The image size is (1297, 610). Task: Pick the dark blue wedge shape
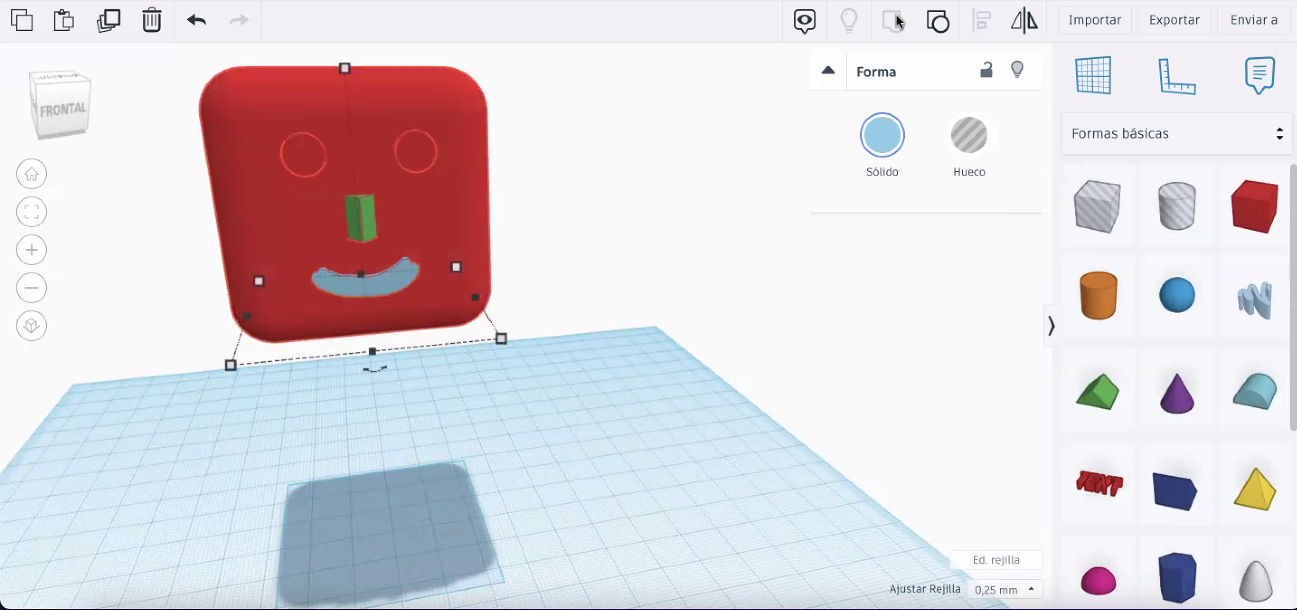(x=1176, y=490)
